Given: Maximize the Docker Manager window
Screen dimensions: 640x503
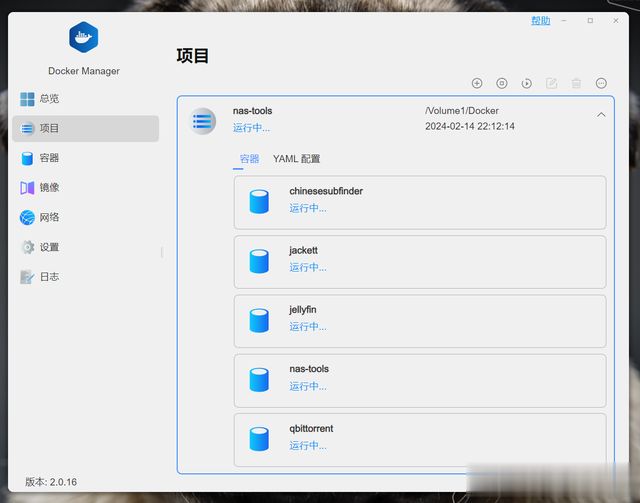Looking at the screenshot, I should click(x=590, y=20).
